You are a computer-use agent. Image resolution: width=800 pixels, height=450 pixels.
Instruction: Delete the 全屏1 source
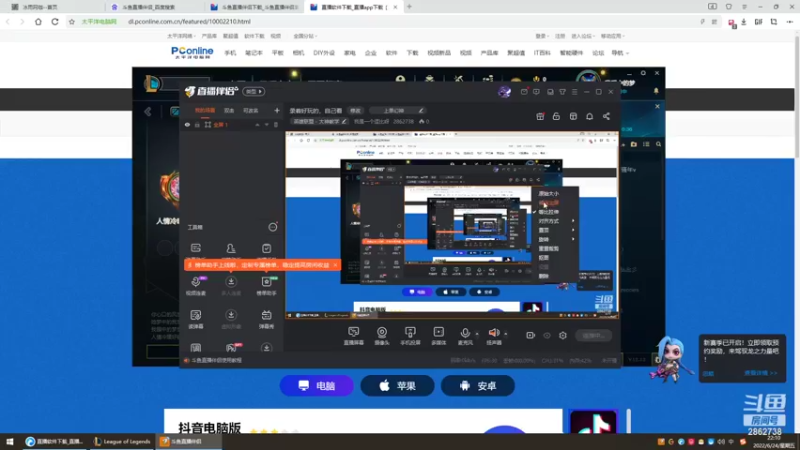[x=276, y=124]
